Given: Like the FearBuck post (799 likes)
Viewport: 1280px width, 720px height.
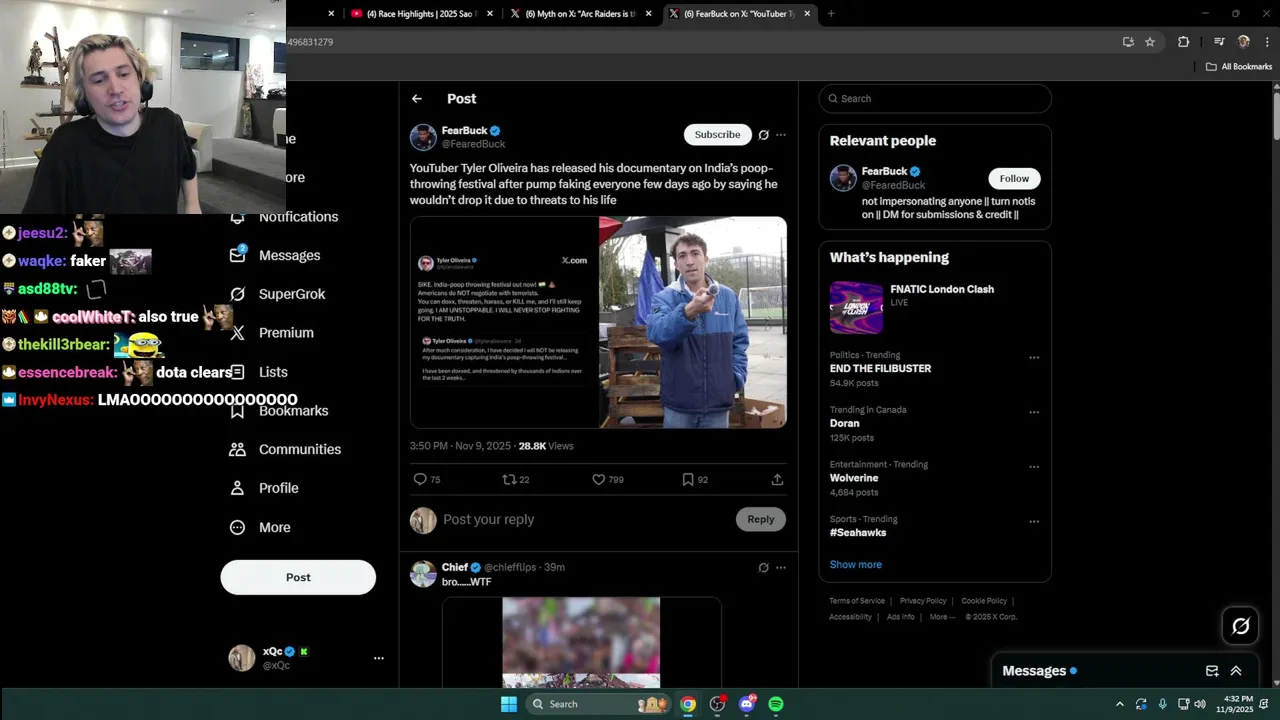Looking at the screenshot, I should click(608, 480).
